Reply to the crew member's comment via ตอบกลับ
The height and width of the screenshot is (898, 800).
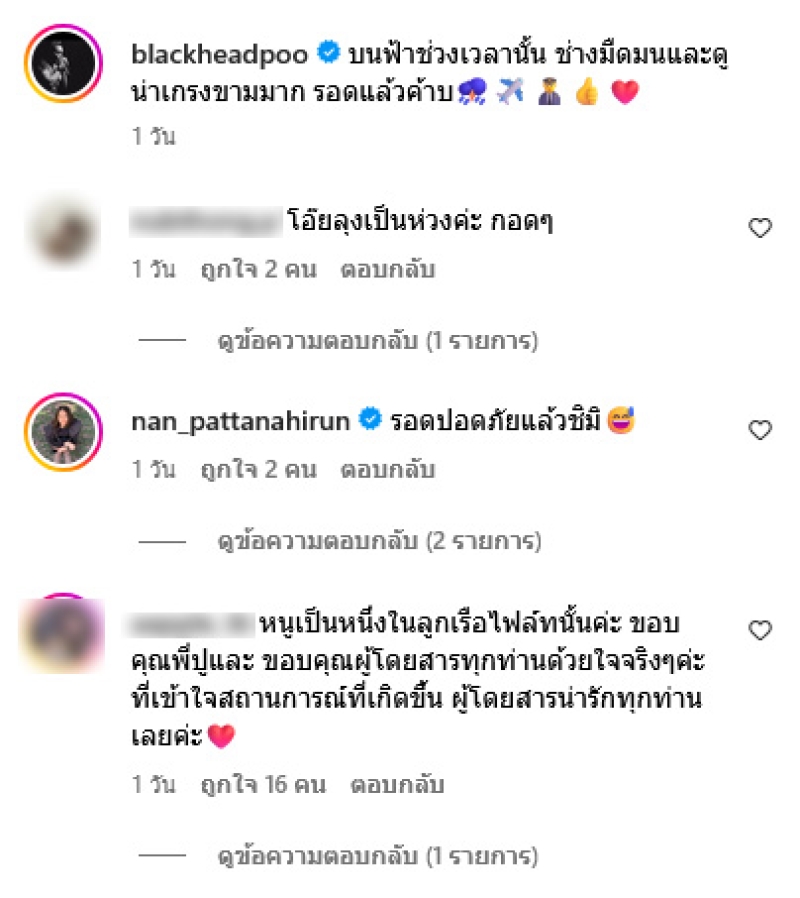pos(397,785)
